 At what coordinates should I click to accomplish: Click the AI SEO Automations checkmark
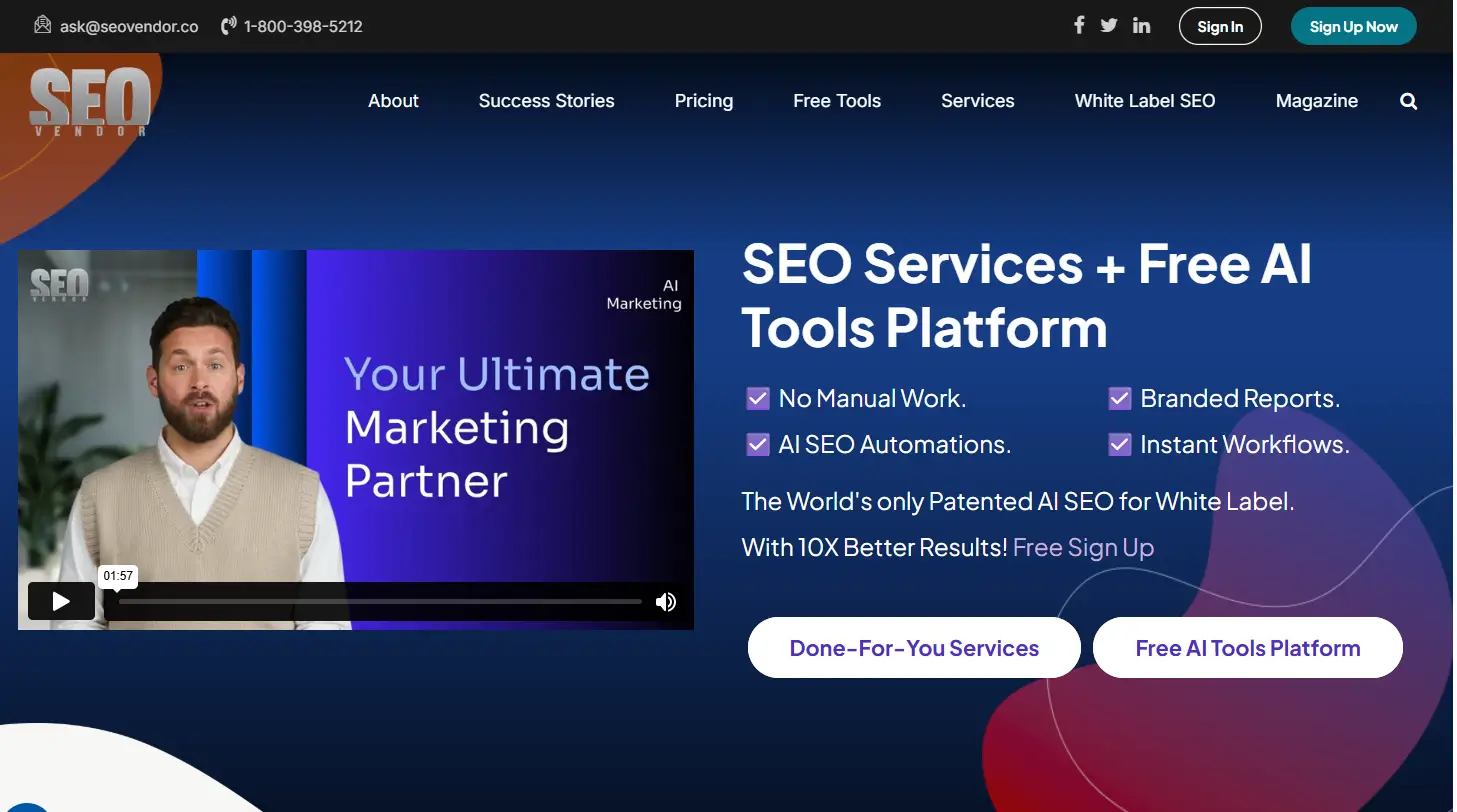(758, 444)
